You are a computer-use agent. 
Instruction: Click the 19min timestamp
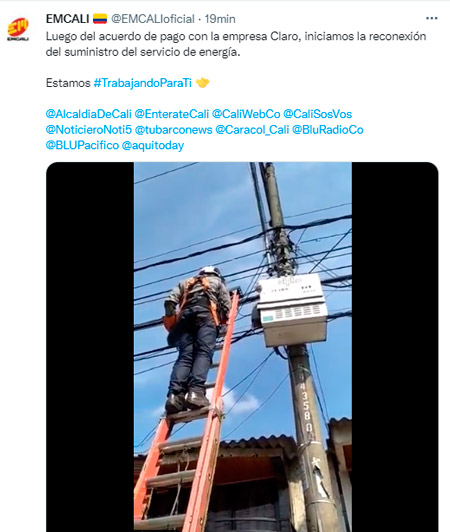pos(220,19)
